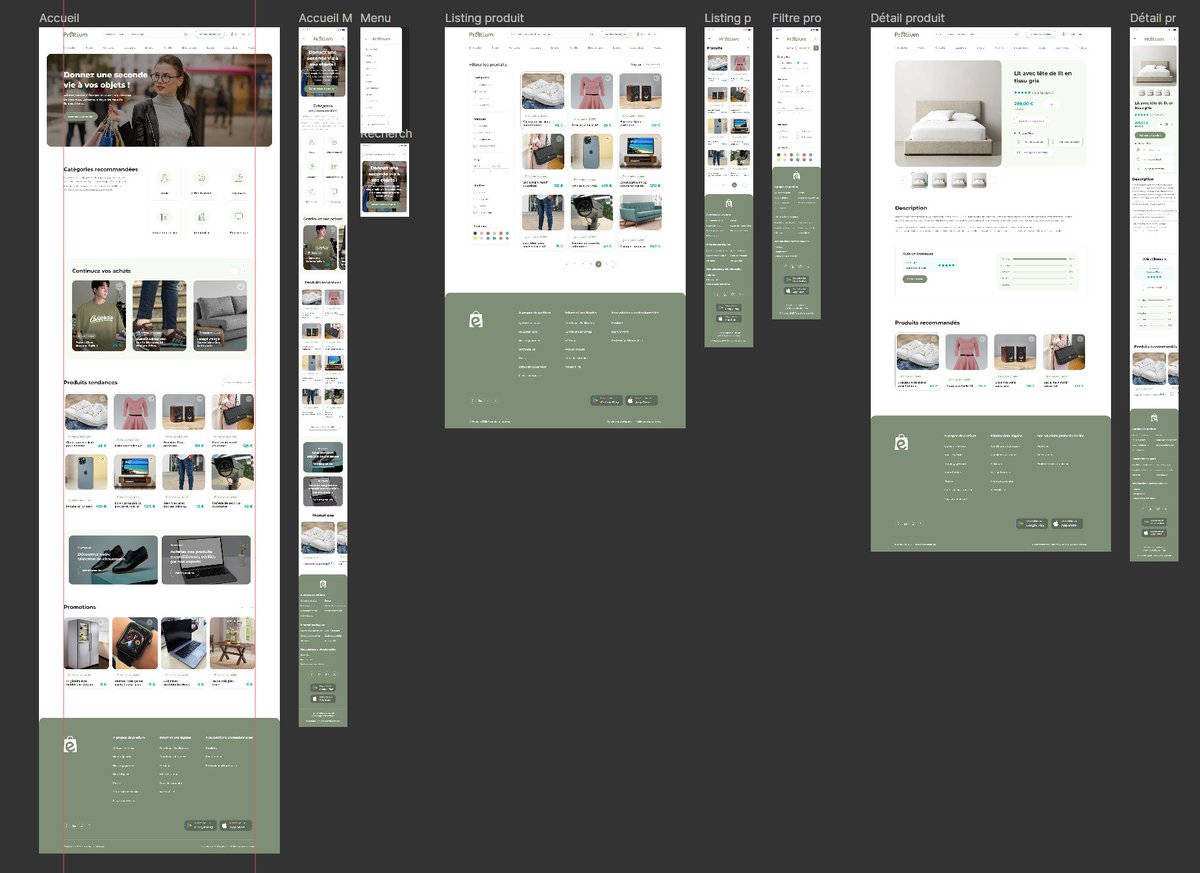
Task: Open the smartwatch product under Accueil Promotions
Action: pyautogui.click(x=135, y=652)
